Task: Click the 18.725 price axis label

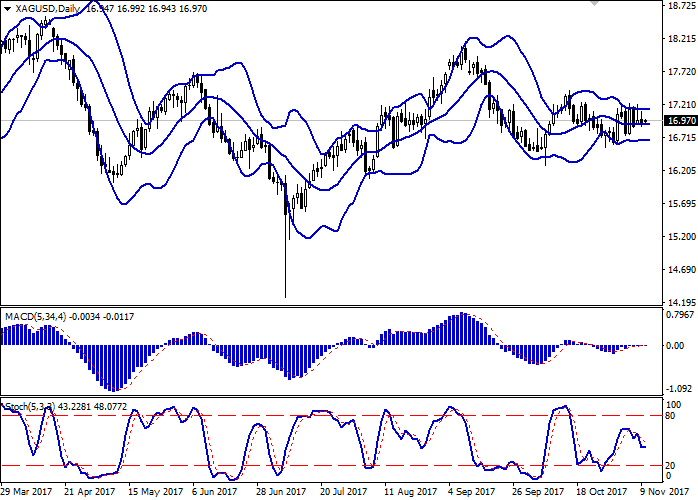Action: (x=680, y=6)
